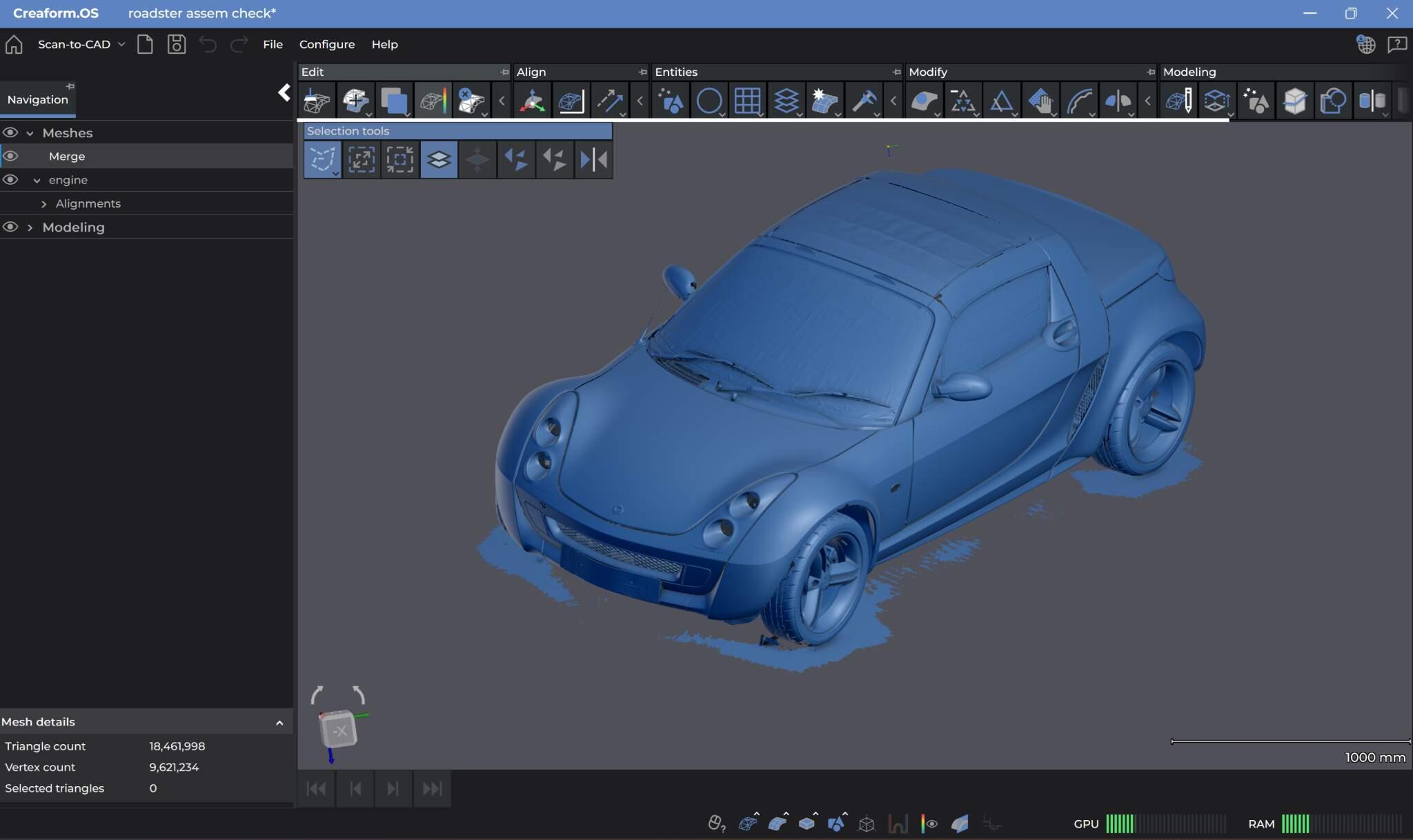This screenshot has width=1413, height=840.
Task: Click the Navigation panel tab
Action: pos(37,99)
